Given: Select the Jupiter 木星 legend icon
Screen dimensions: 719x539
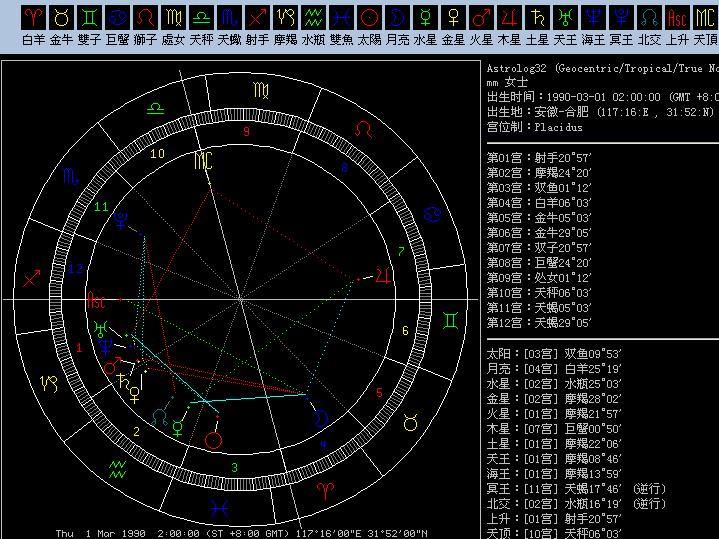Looking at the screenshot, I should point(509,17).
